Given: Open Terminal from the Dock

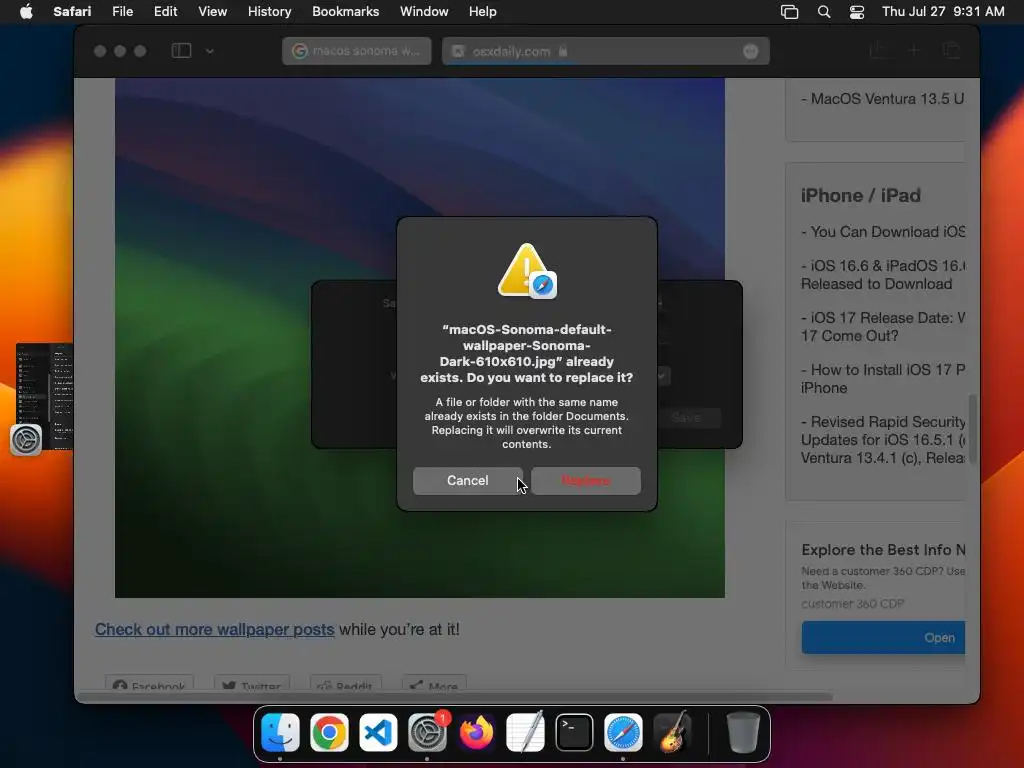Looking at the screenshot, I should coord(574,732).
